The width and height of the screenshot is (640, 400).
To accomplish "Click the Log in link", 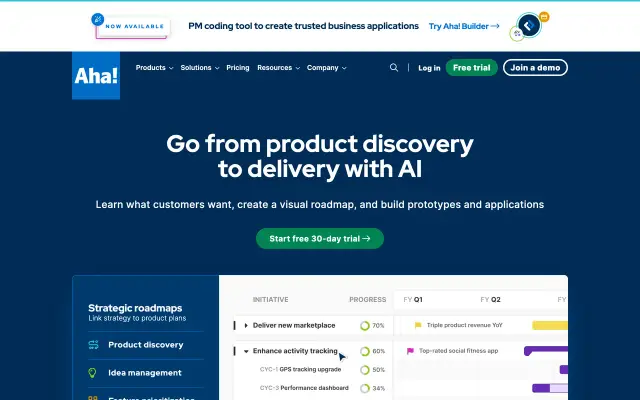I will 429,68.
